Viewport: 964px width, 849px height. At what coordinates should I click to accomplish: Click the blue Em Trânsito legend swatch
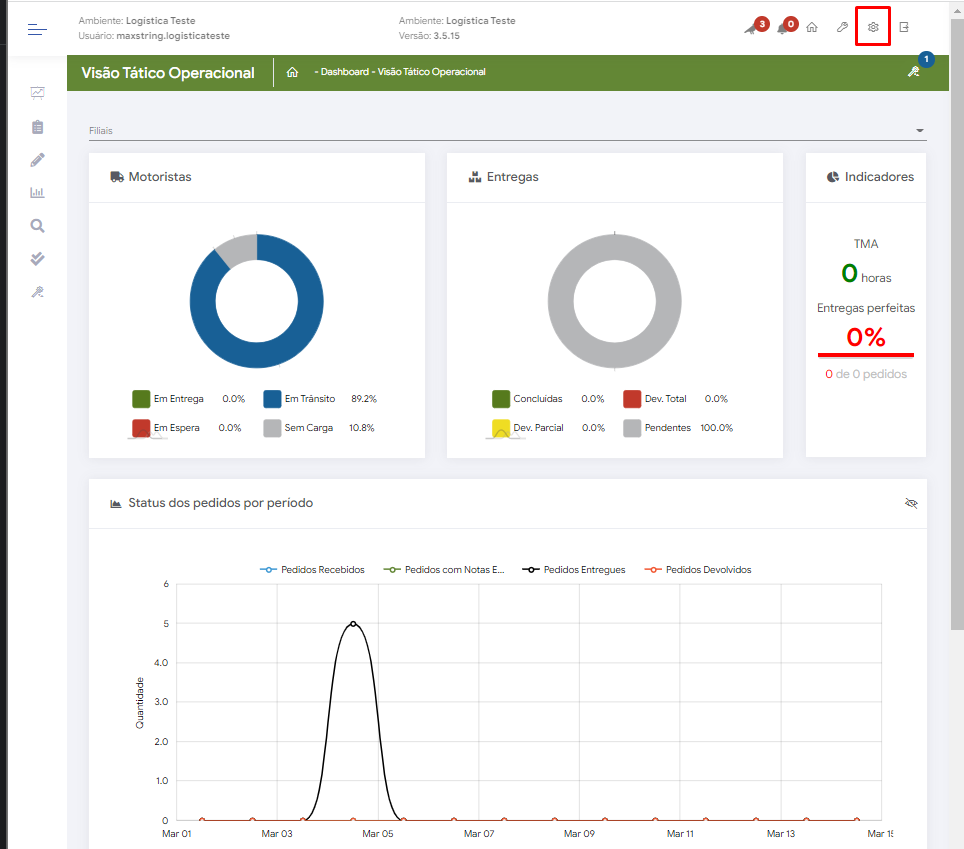tap(273, 399)
